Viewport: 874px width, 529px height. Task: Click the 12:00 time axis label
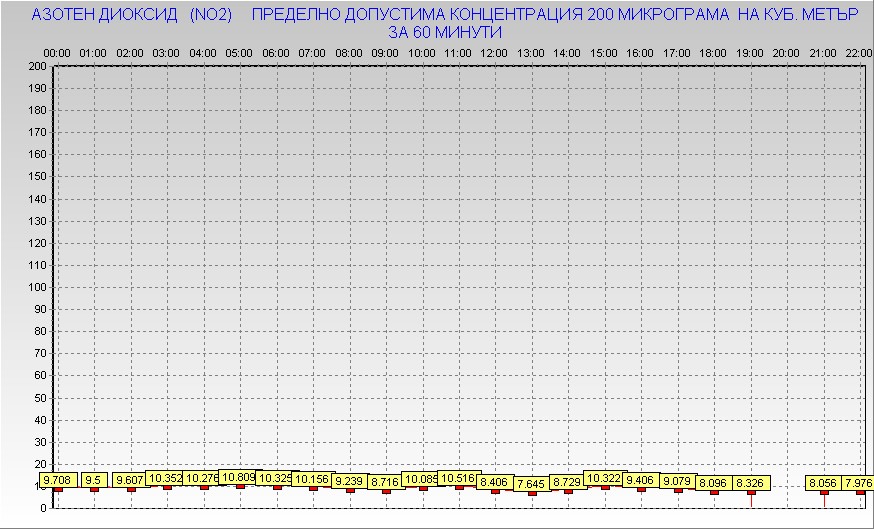coord(494,52)
